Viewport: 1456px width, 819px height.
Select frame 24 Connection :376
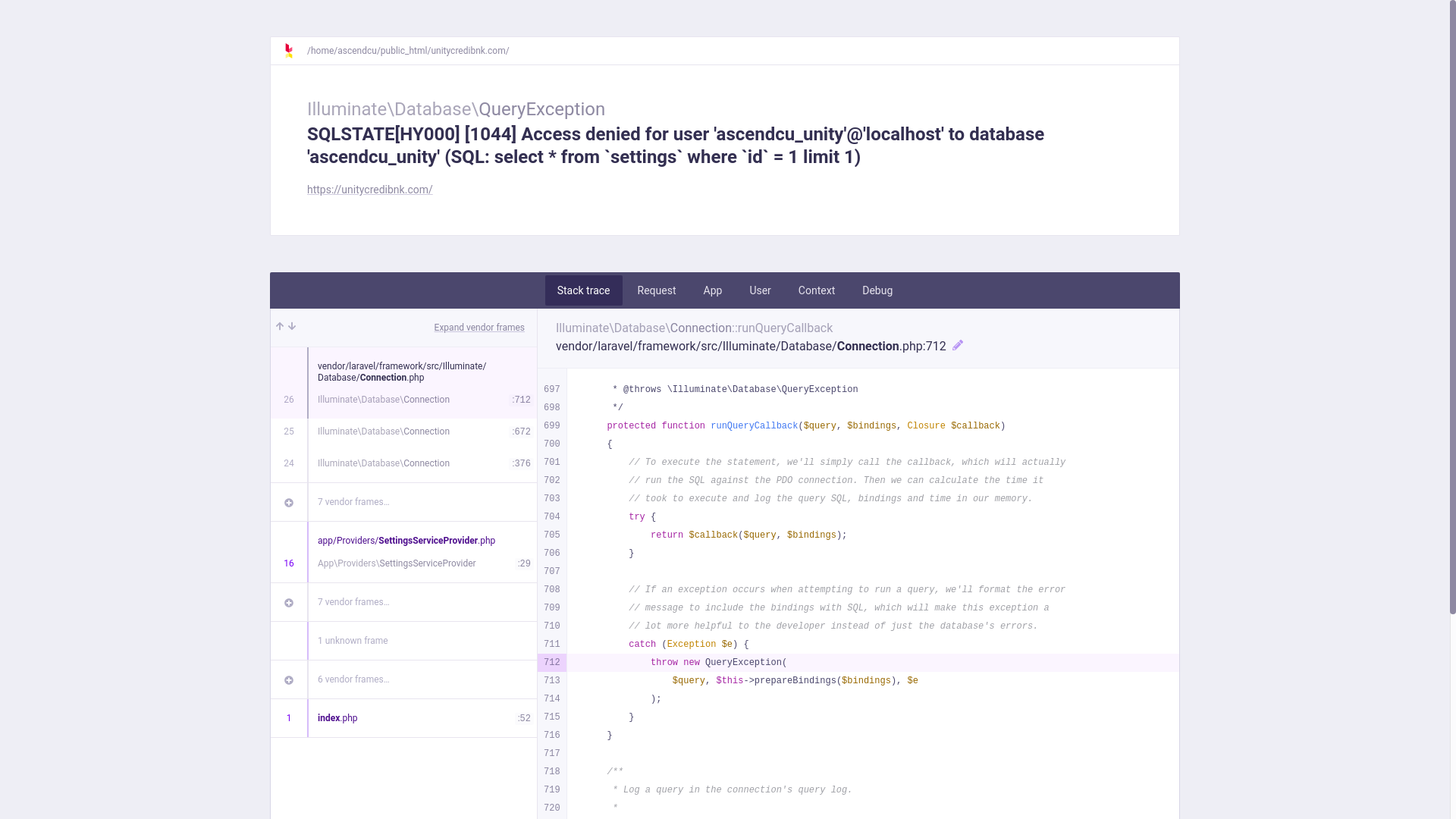pyautogui.click(x=403, y=463)
